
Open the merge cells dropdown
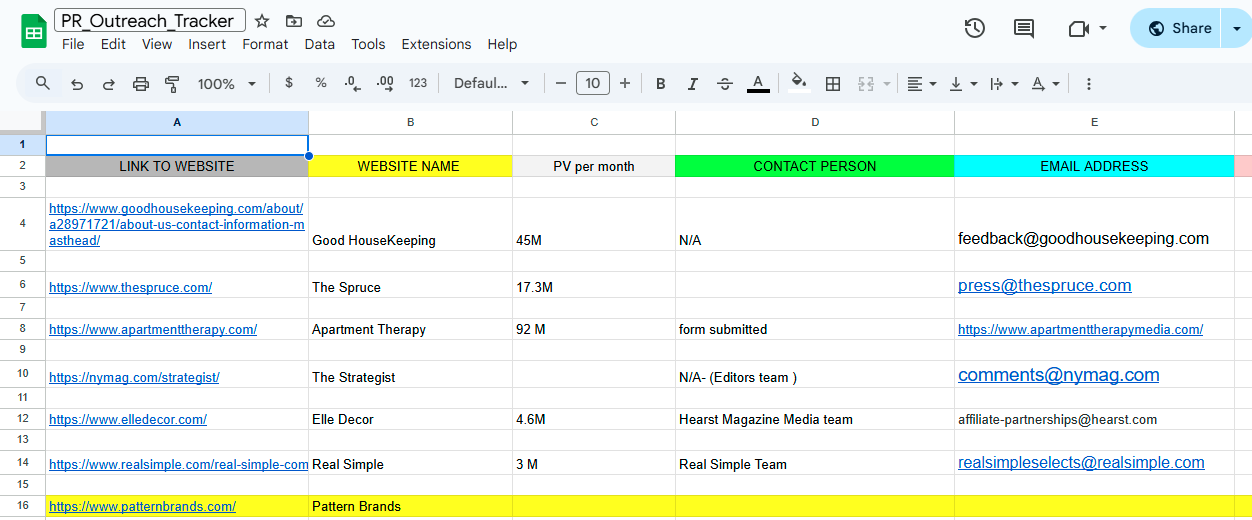(x=873, y=84)
